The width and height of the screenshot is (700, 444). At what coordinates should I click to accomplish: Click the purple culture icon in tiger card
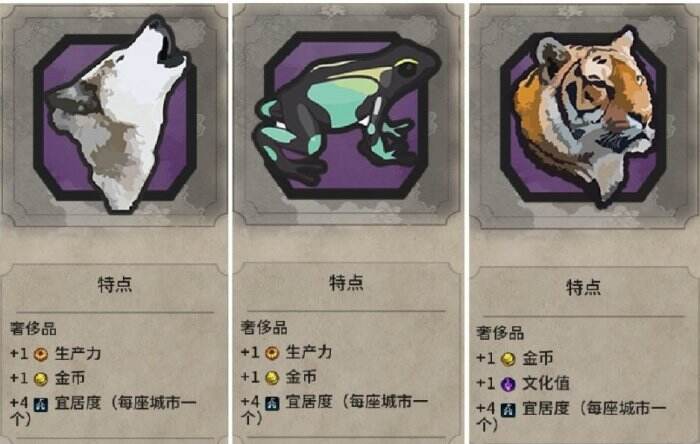tap(508, 384)
